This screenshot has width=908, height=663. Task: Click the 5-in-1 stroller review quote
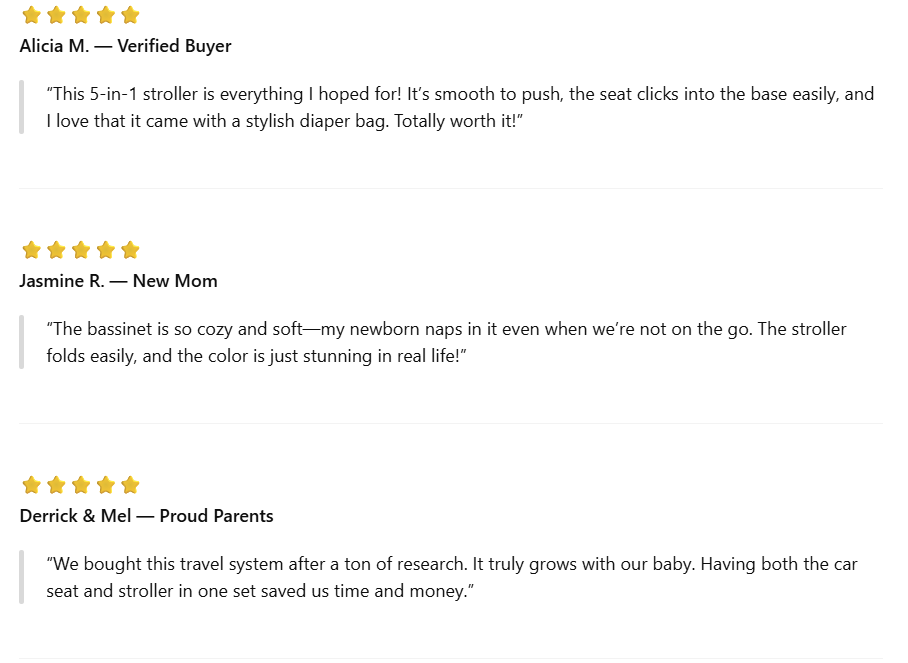point(460,107)
